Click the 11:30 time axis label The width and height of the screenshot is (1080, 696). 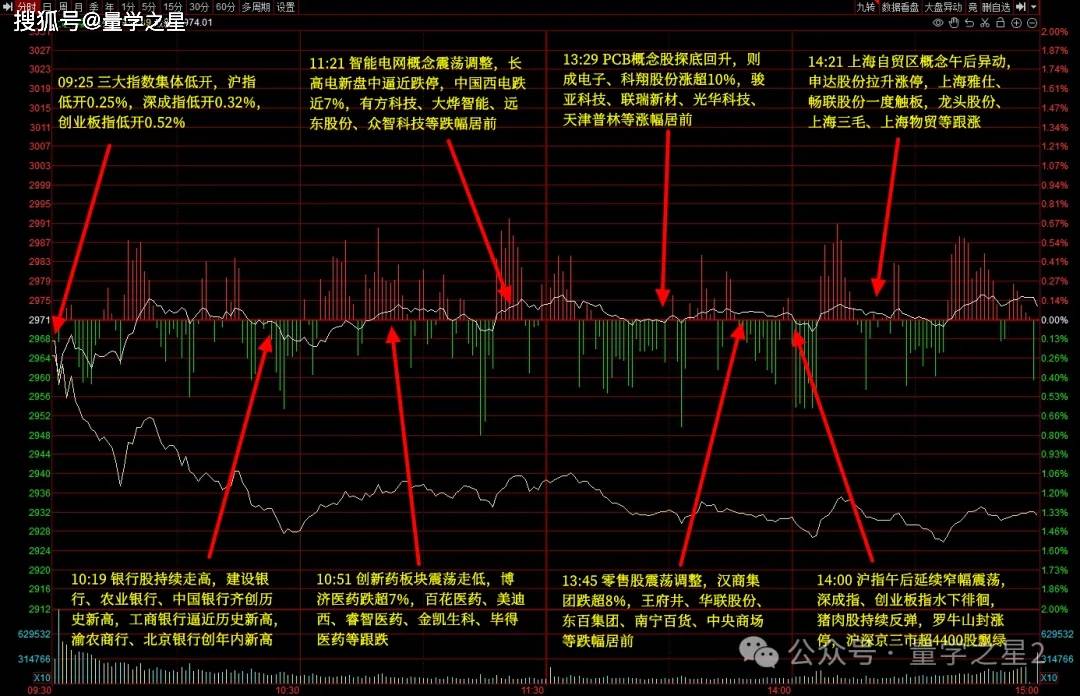(532, 690)
